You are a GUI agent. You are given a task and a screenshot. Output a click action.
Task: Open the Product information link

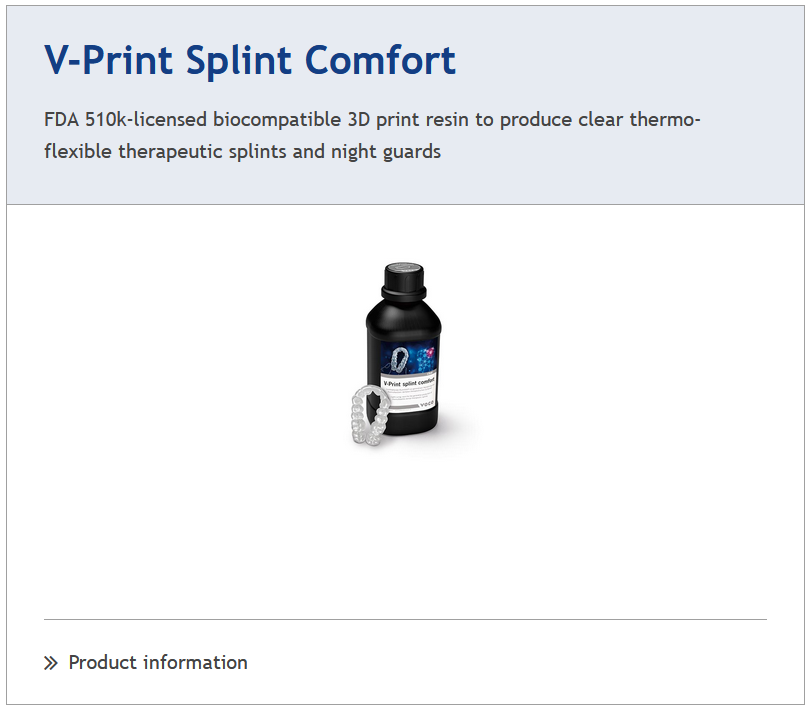157,663
